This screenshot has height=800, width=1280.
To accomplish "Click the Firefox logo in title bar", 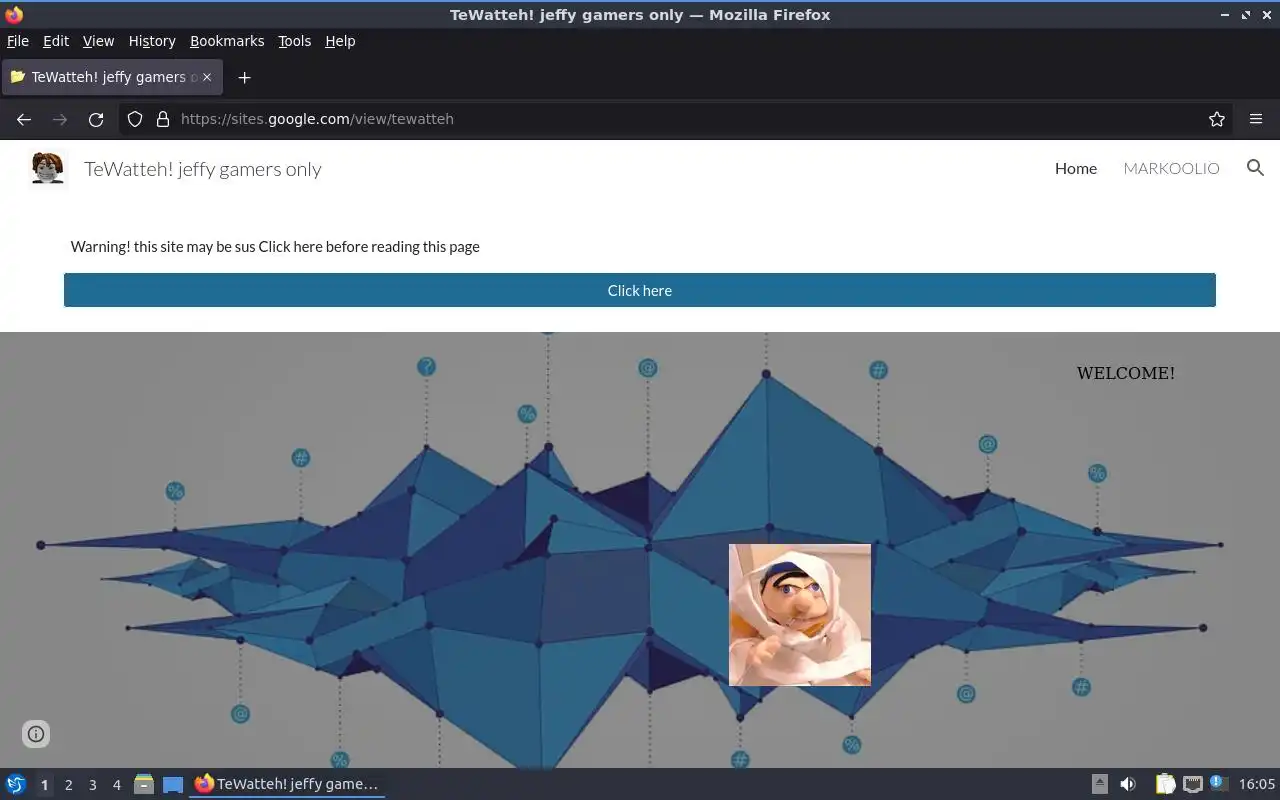I will point(14,15).
